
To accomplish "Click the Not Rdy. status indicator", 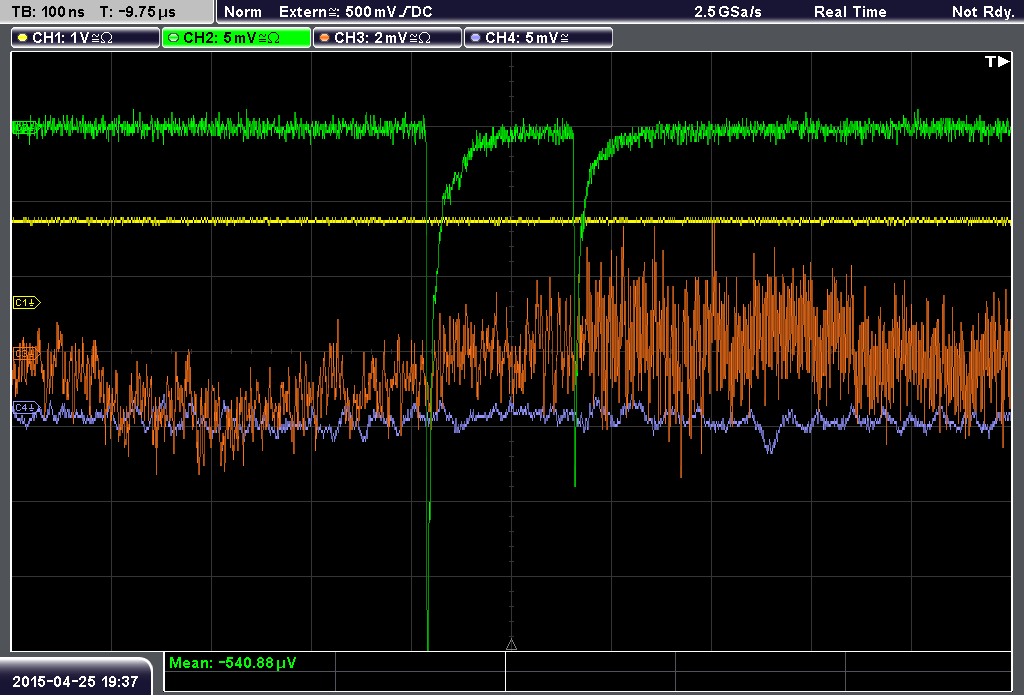I will coord(982,12).
